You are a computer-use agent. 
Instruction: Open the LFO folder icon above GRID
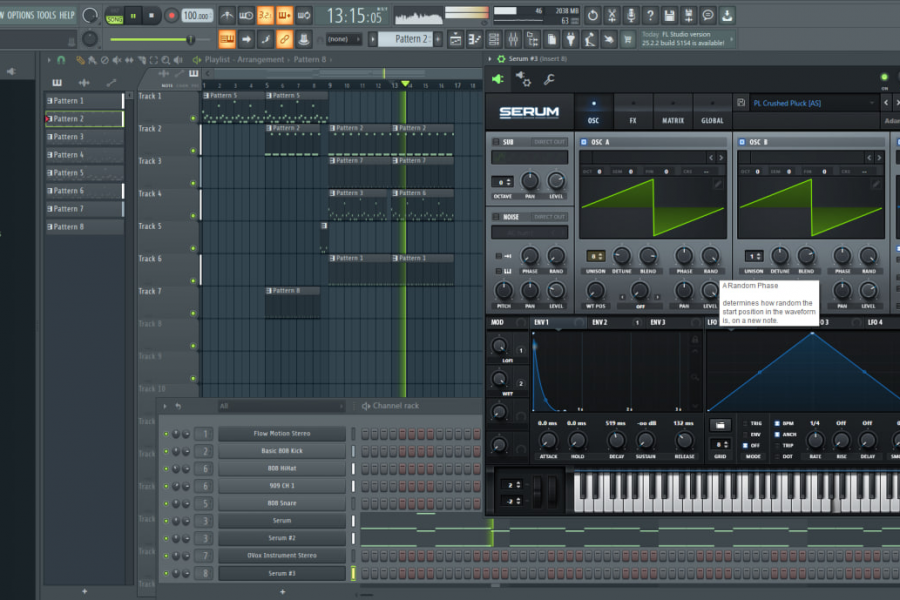(720, 425)
